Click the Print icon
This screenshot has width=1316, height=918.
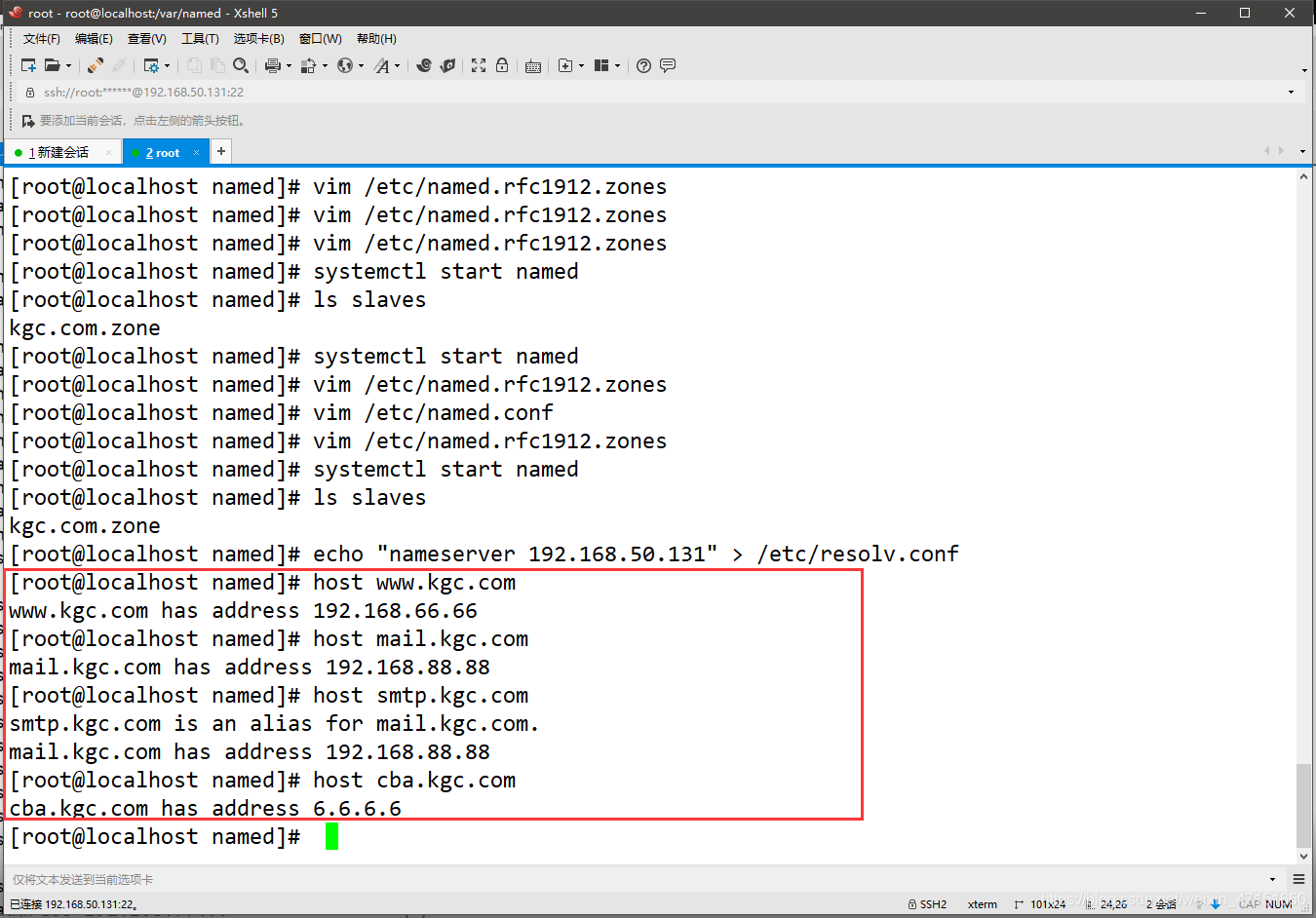point(273,65)
